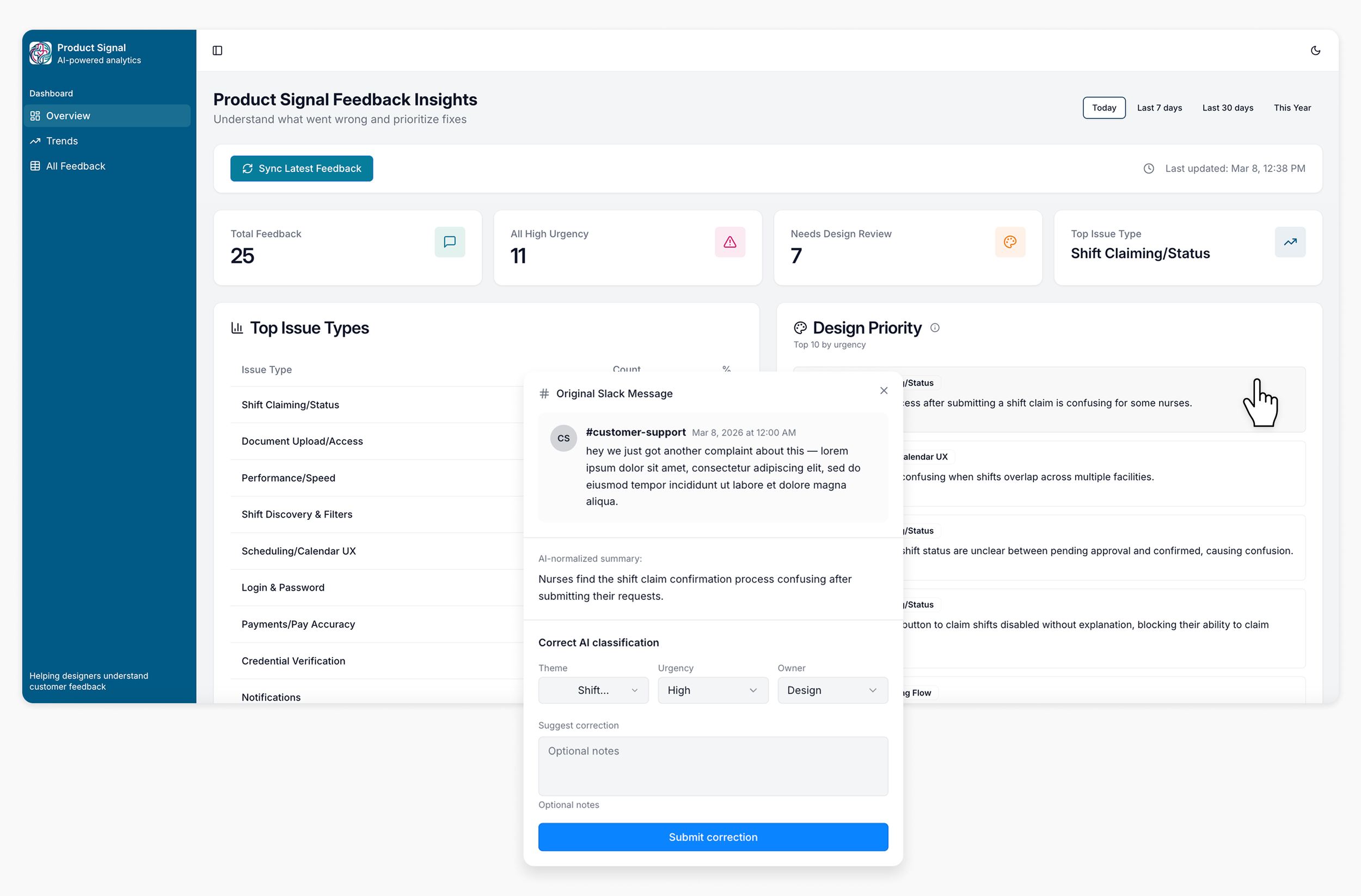Open All Feedback in the sidebar

pos(76,166)
